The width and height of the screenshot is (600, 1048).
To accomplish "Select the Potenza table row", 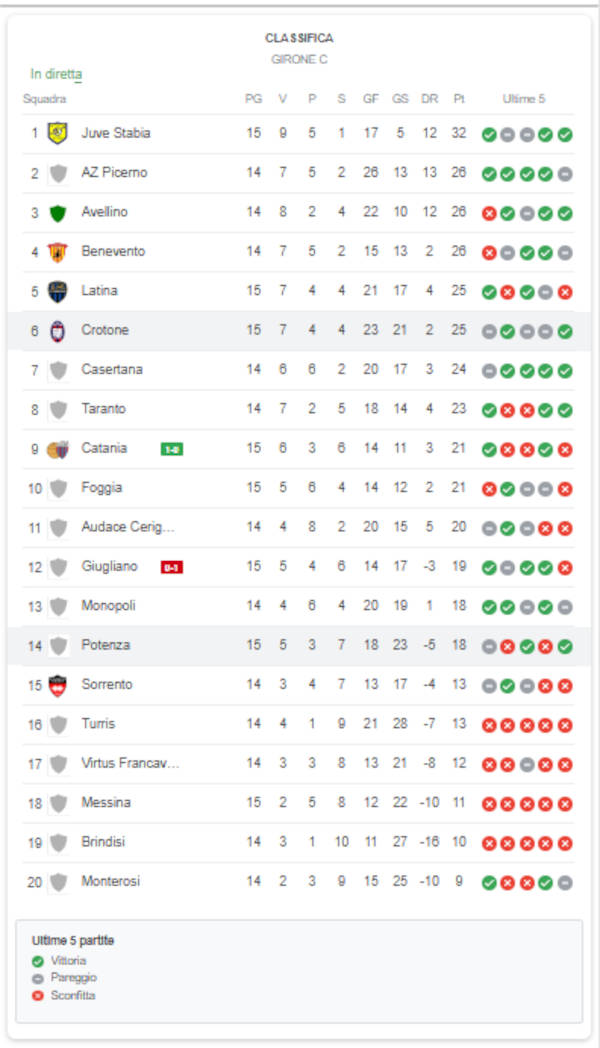I will coord(300,646).
